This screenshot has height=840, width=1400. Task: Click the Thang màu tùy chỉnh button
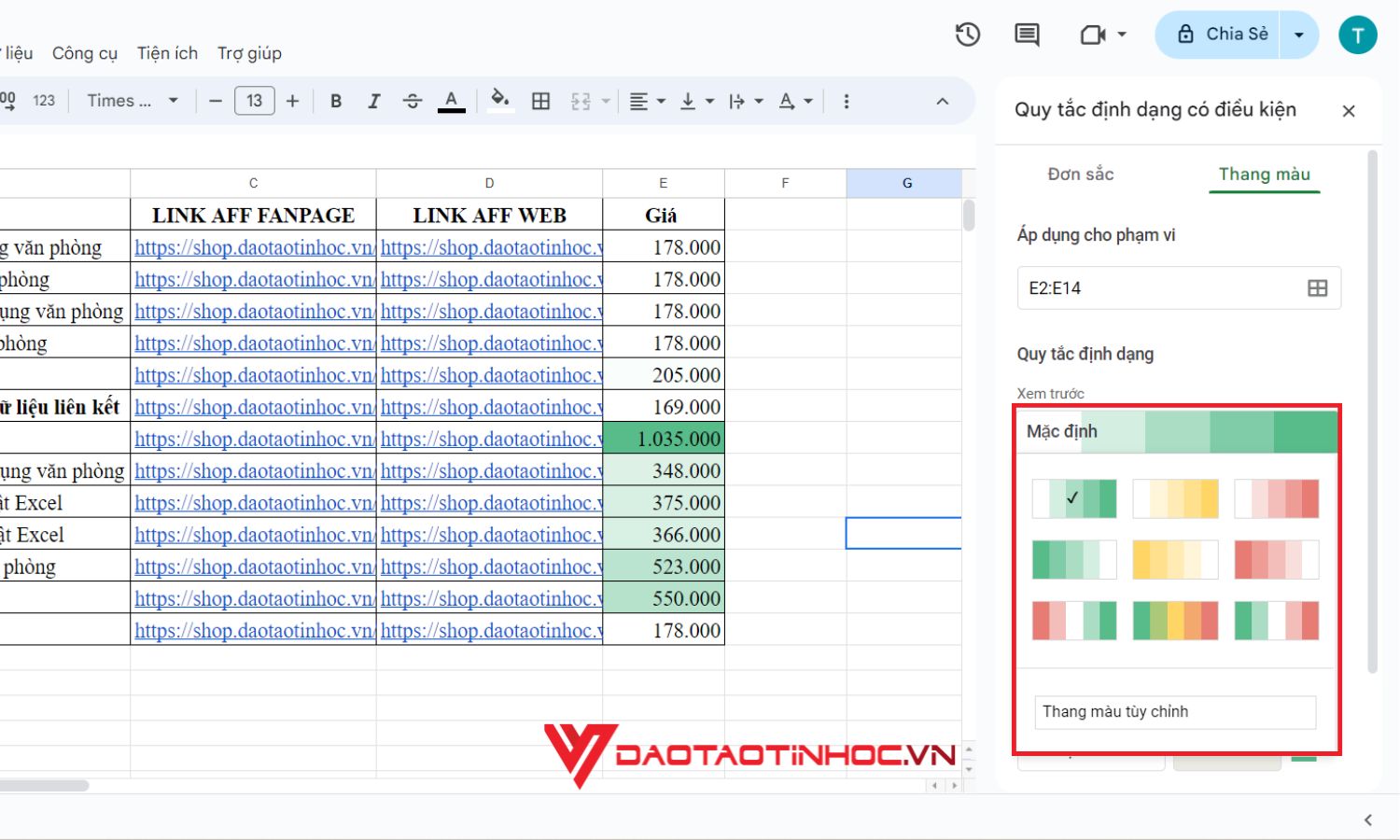tap(1174, 711)
